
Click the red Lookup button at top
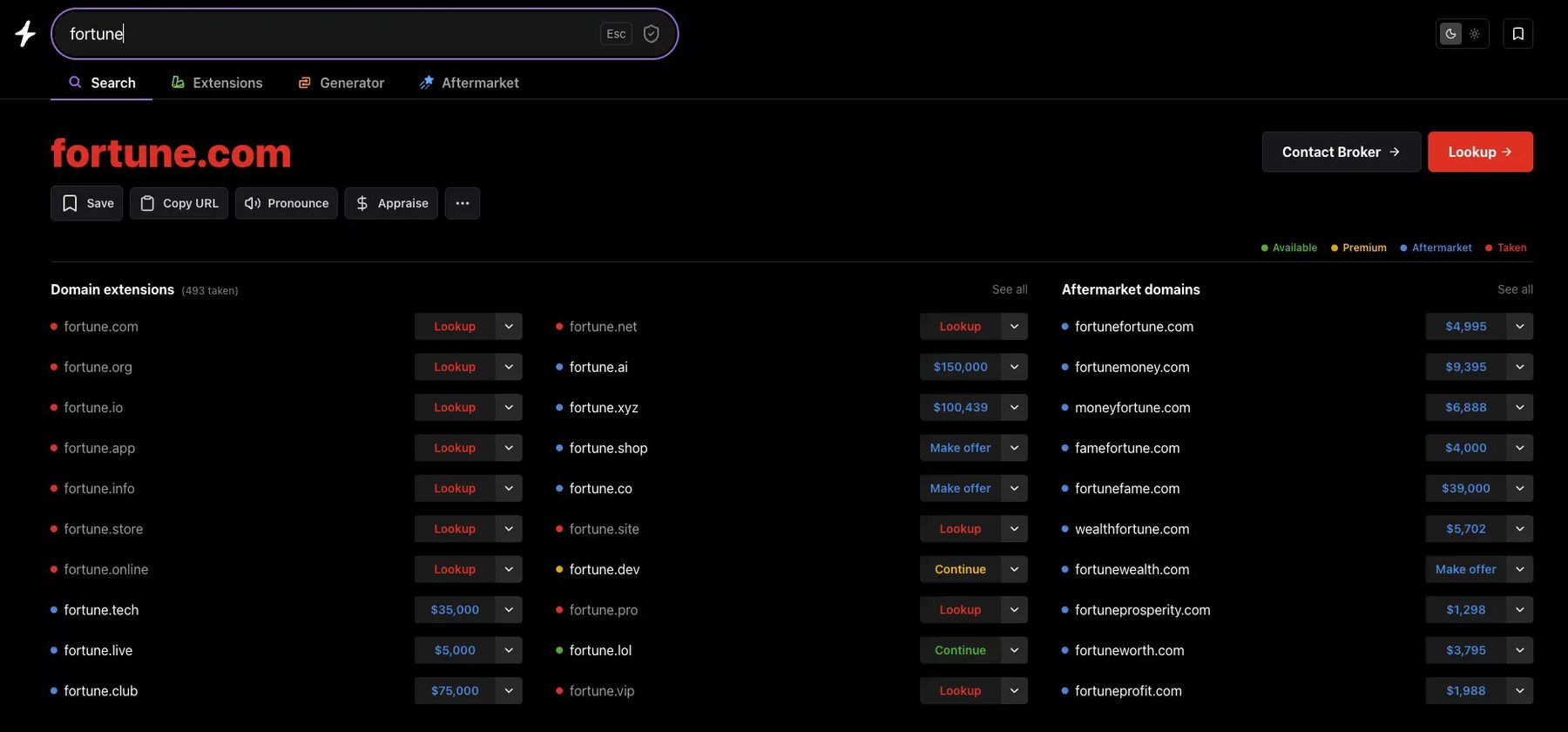tap(1480, 152)
